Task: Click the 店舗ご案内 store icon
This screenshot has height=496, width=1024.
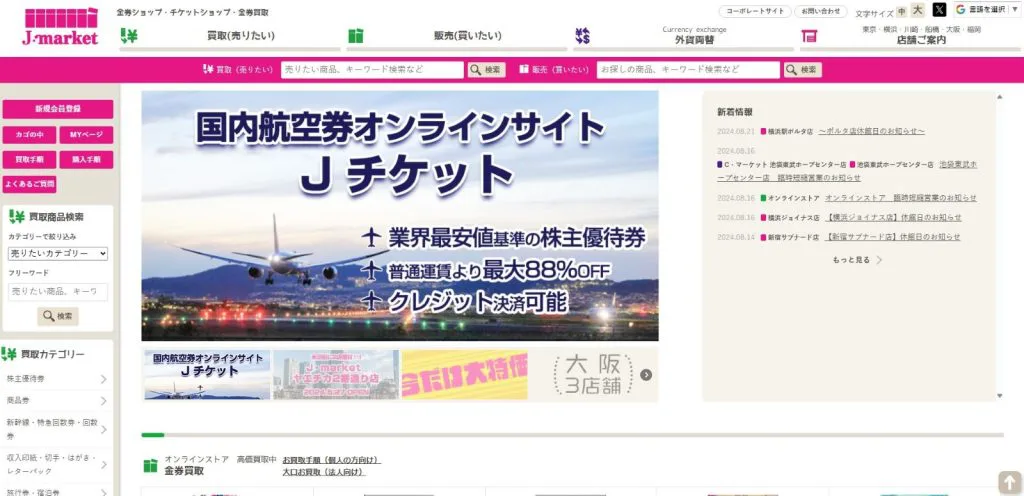Action: click(x=809, y=36)
